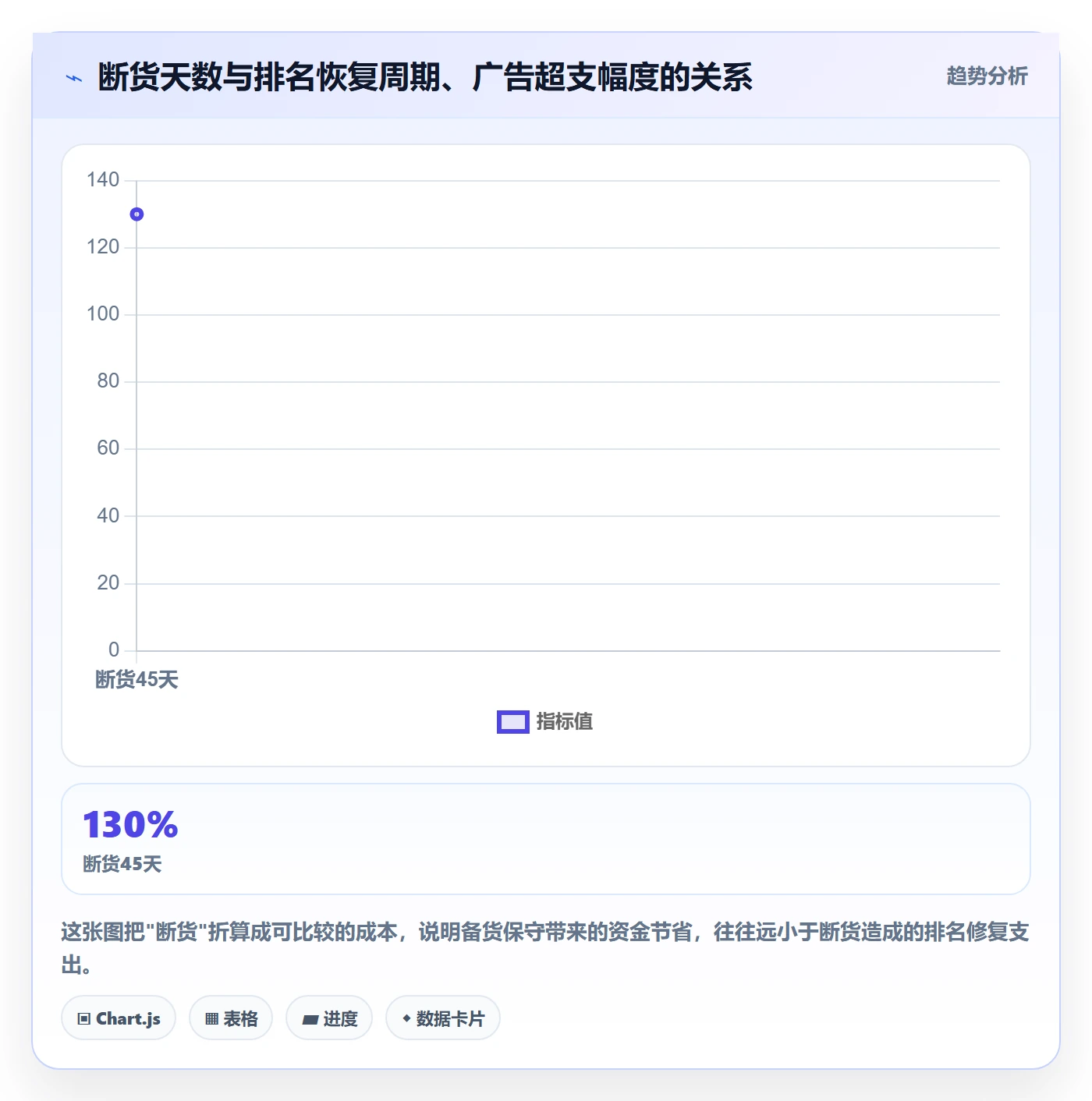Click the 80 y-axis tick label

[x=108, y=381]
